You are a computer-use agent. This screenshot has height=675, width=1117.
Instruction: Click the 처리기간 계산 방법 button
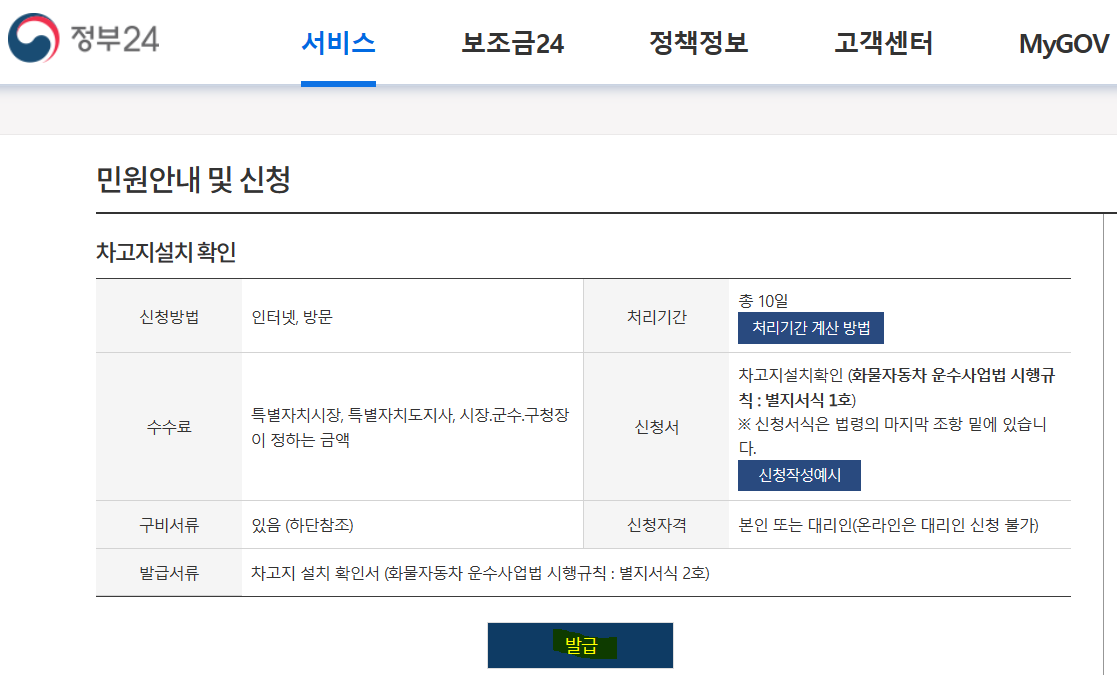812,328
